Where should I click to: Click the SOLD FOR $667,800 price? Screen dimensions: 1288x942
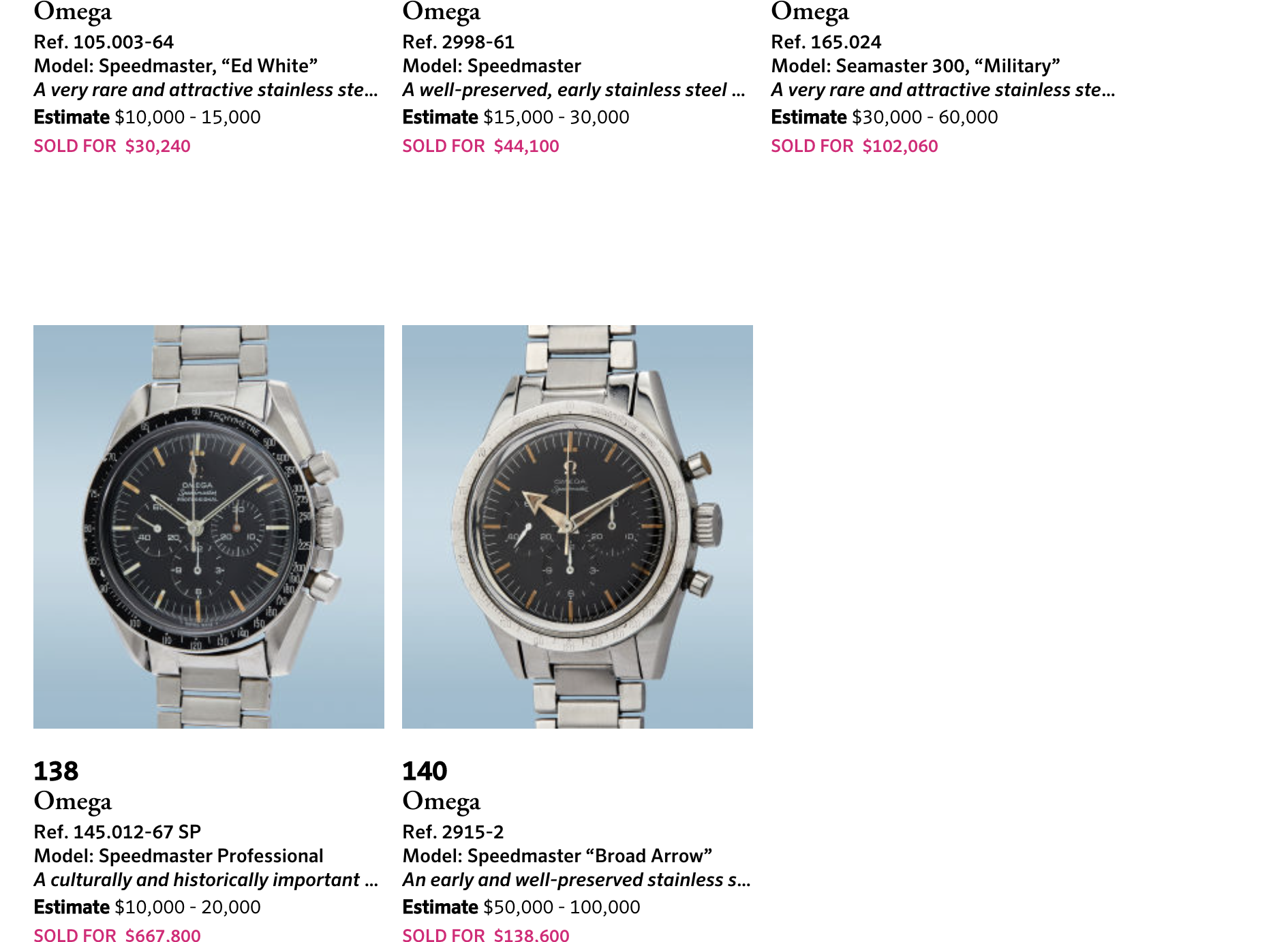pos(117,935)
